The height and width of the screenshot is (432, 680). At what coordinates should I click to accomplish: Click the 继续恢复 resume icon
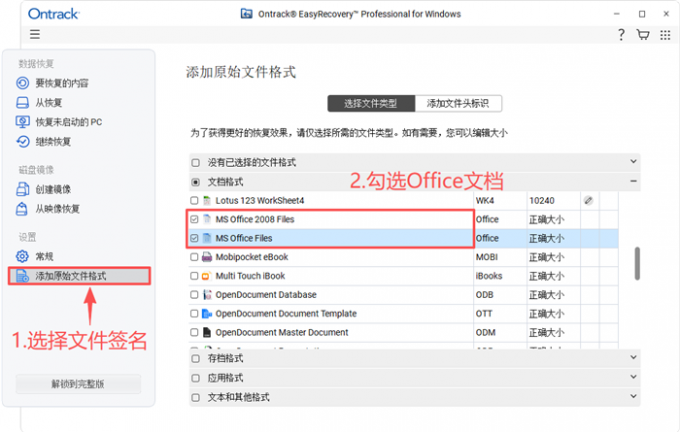(23, 141)
